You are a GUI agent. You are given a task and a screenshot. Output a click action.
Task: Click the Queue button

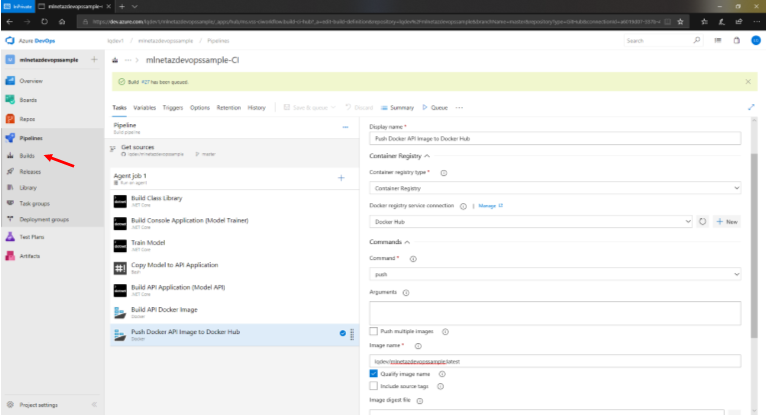(x=437, y=107)
